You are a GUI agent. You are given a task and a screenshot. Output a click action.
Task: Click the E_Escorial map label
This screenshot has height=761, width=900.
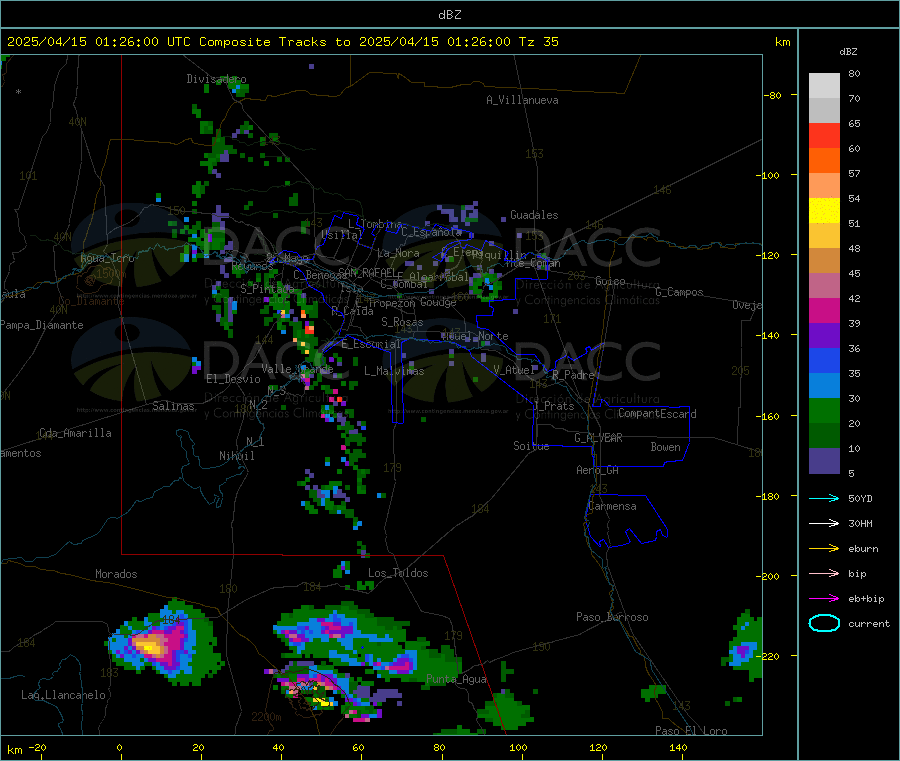[x=370, y=344]
